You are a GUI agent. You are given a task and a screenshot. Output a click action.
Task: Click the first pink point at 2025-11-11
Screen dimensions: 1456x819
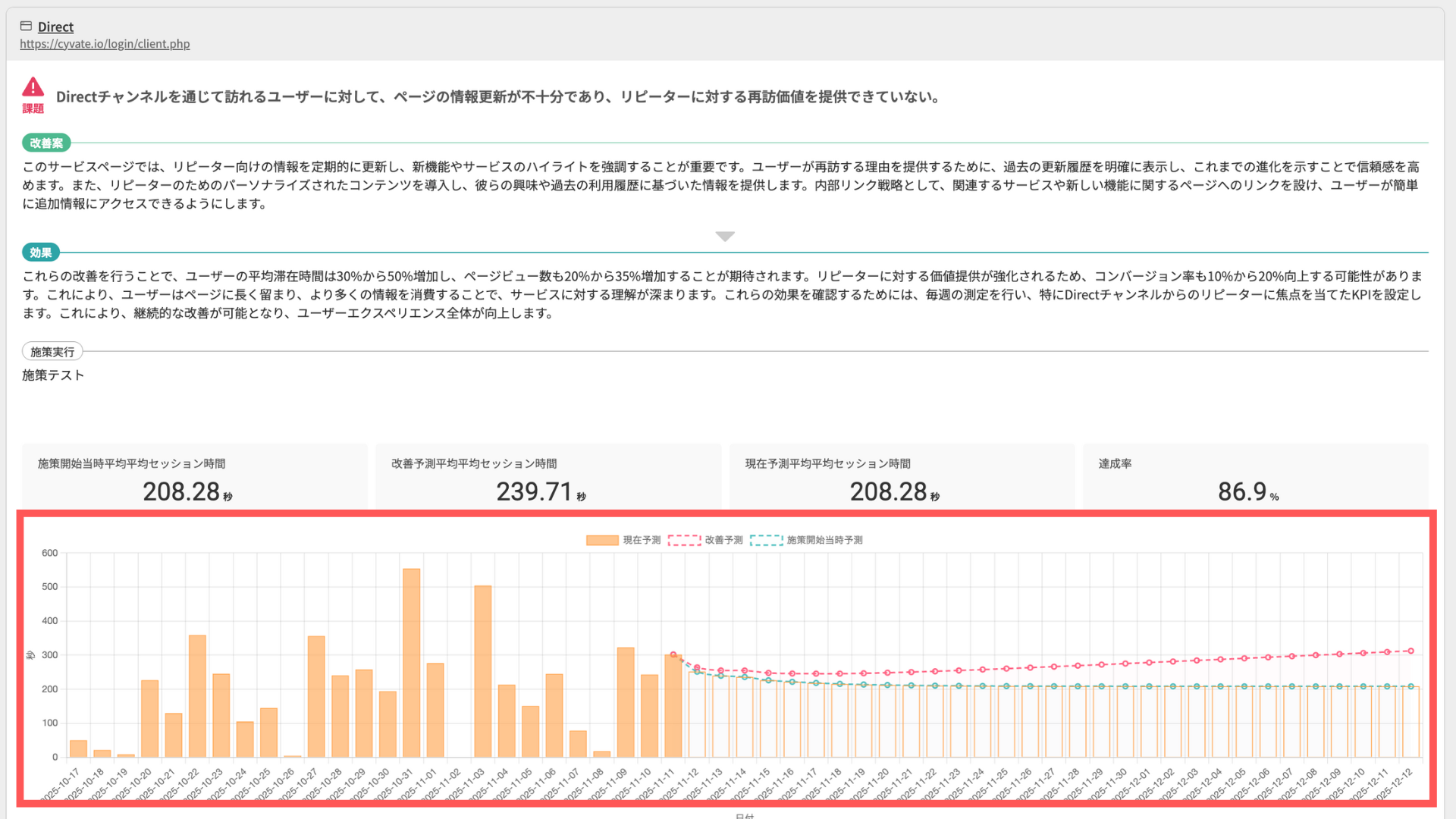pos(673,654)
